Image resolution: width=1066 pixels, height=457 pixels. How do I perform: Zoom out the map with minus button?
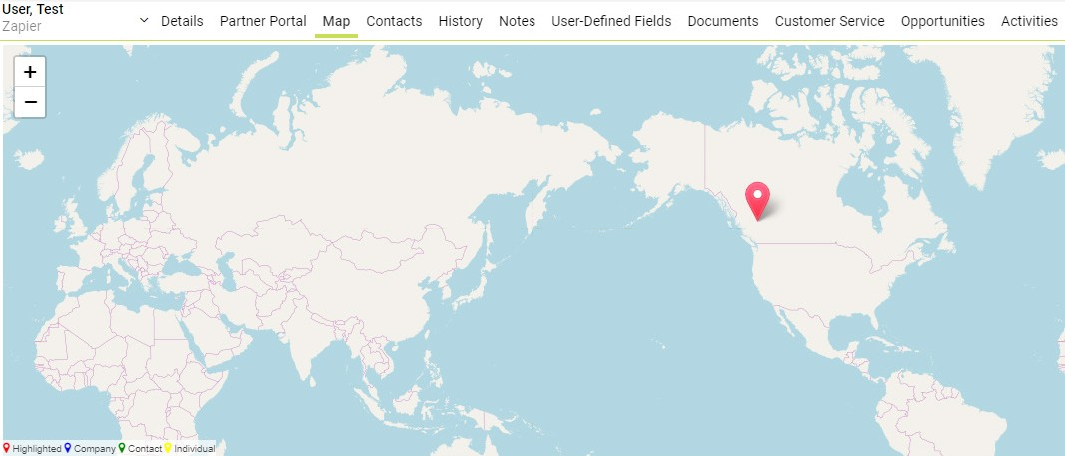[x=30, y=103]
